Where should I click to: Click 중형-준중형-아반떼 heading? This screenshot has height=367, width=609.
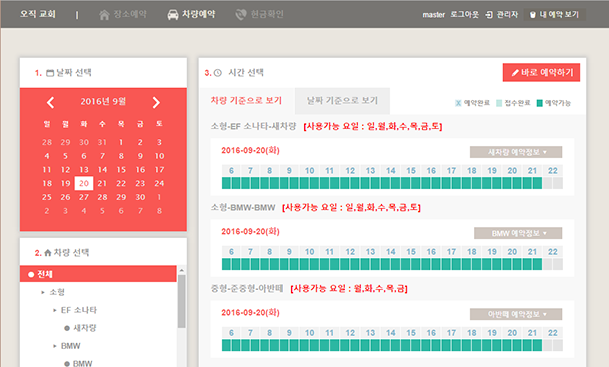click(247, 289)
